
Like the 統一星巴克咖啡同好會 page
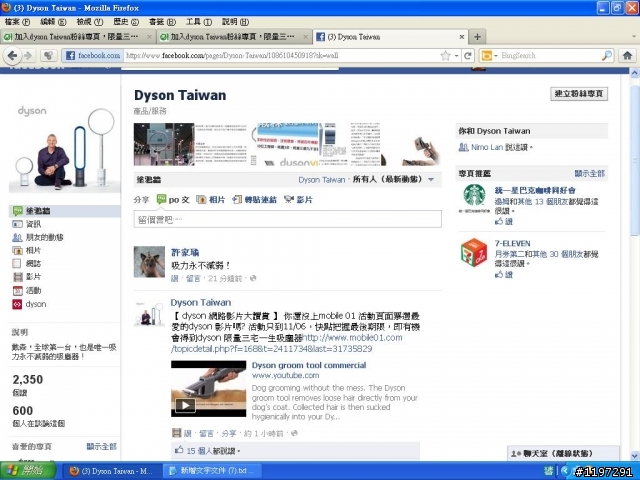(x=504, y=221)
